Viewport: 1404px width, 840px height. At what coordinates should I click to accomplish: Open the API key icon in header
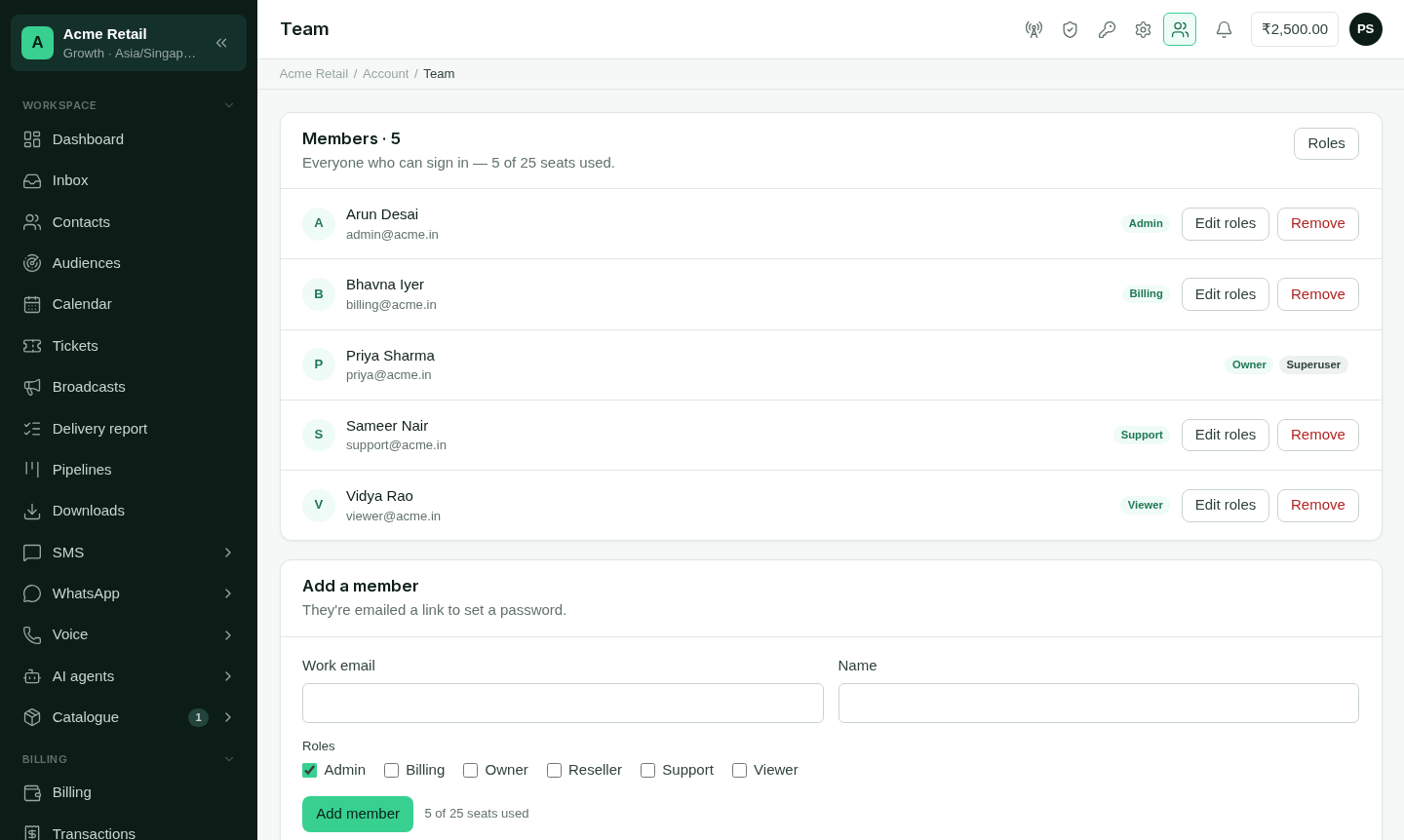pyautogui.click(x=1107, y=29)
